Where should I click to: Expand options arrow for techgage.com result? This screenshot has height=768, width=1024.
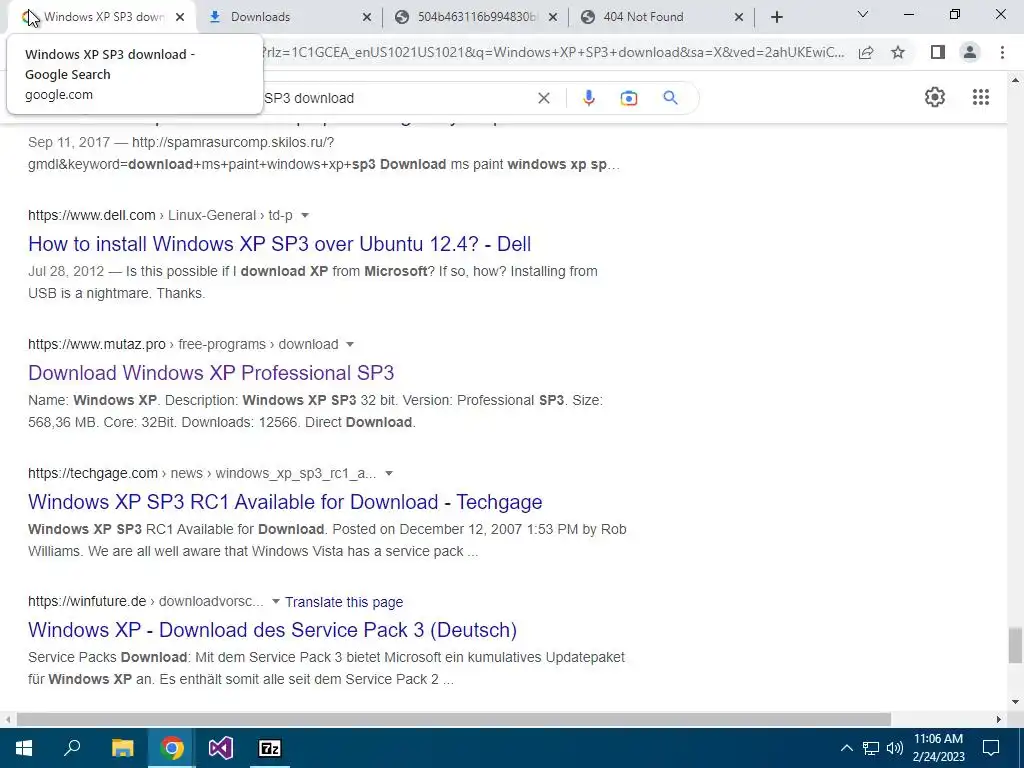[389, 473]
